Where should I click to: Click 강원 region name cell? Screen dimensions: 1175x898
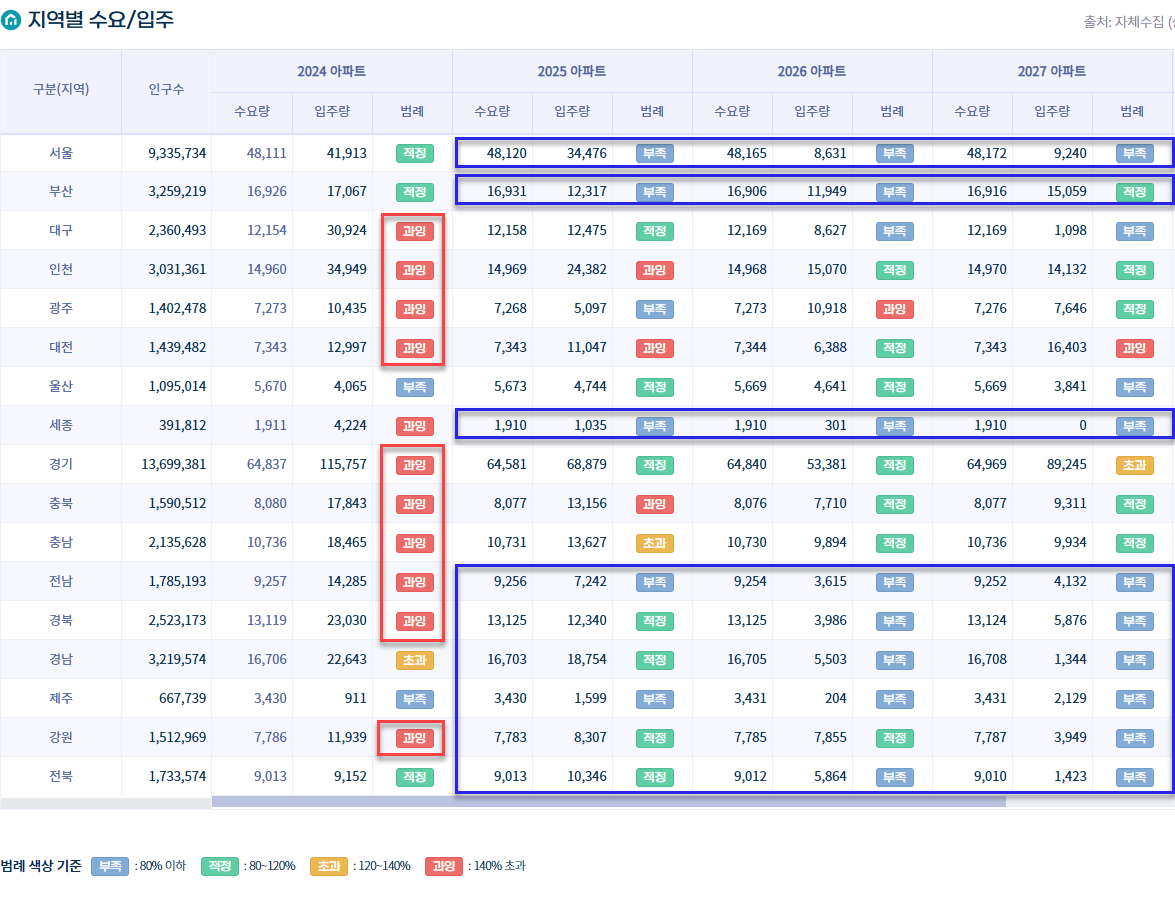pos(61,737)
